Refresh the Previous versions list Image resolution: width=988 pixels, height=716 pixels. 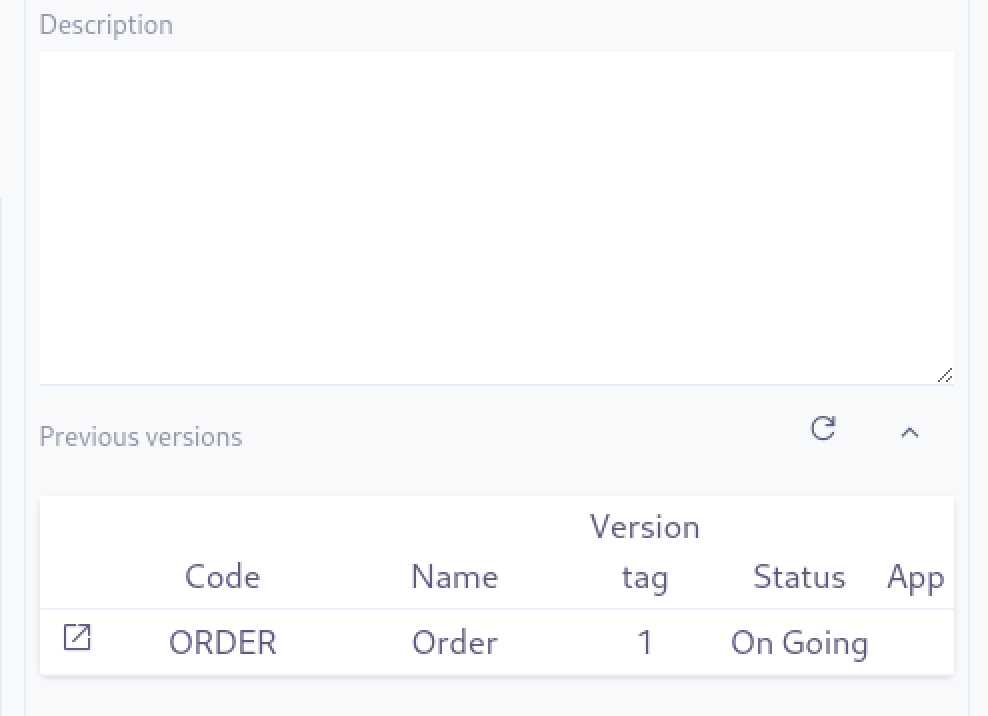(x=823, y=430)
